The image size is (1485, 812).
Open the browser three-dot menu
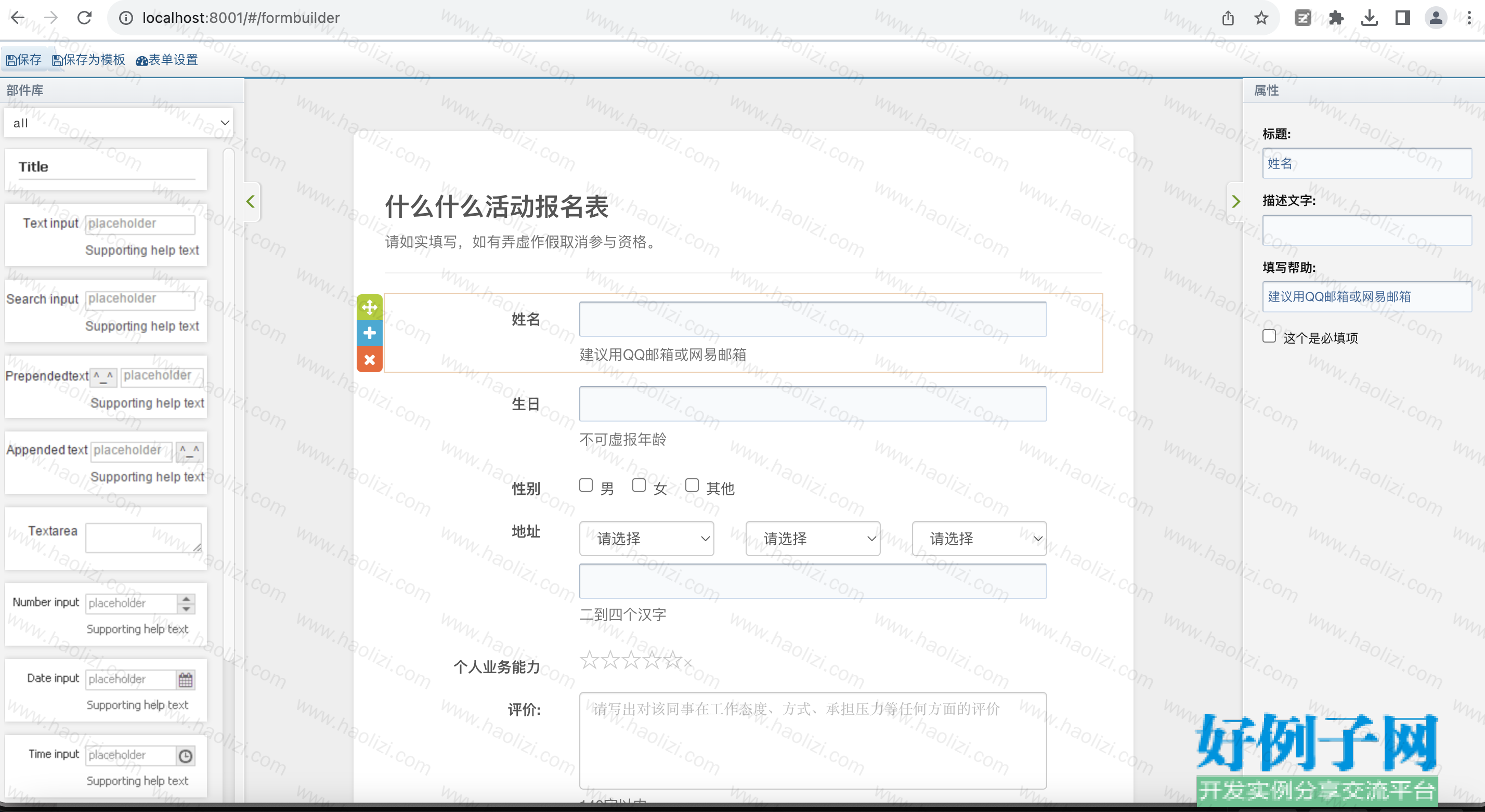[x=1469, y=18]
